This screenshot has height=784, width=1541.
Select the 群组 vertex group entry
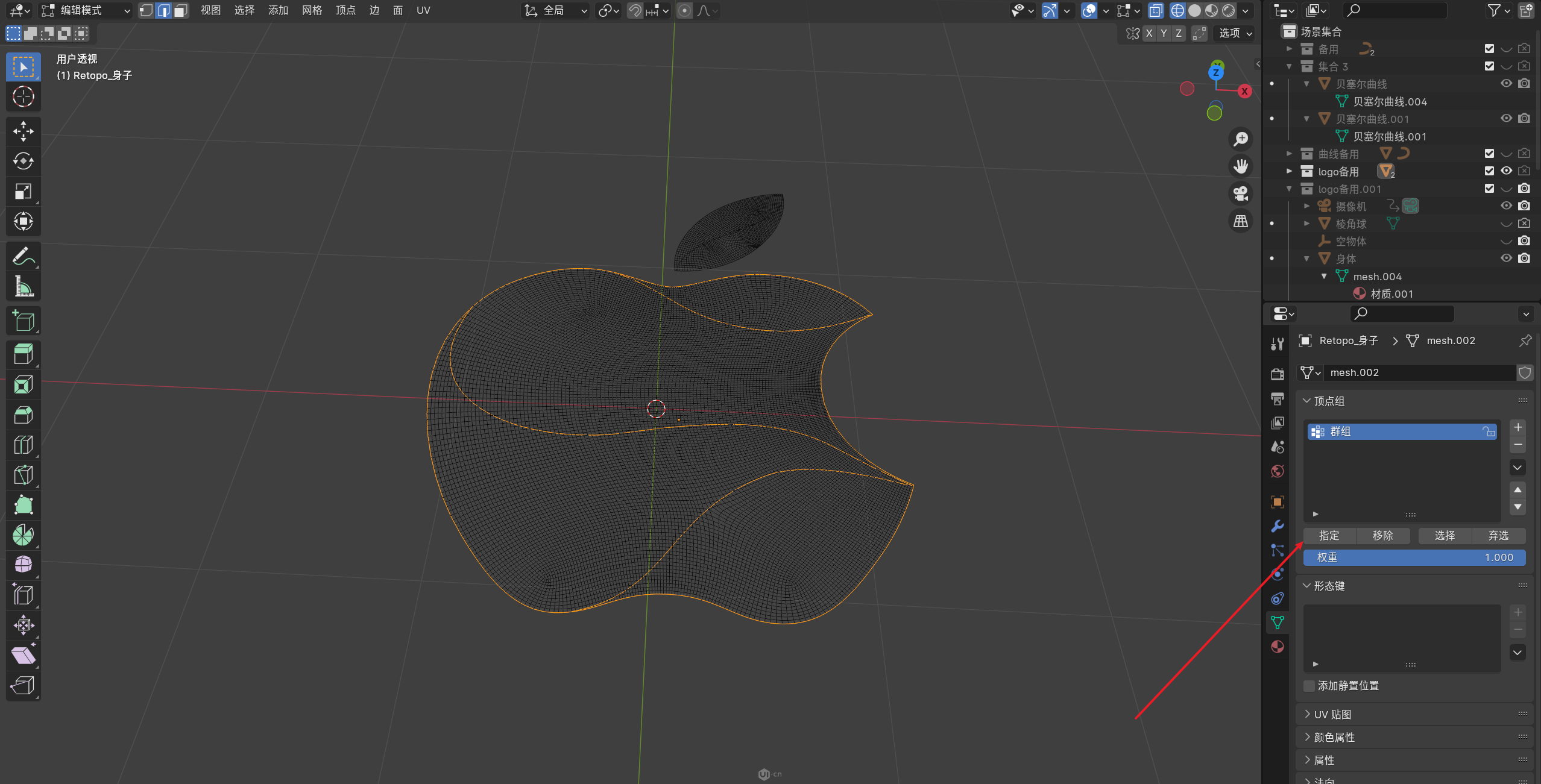point(1402,431)
